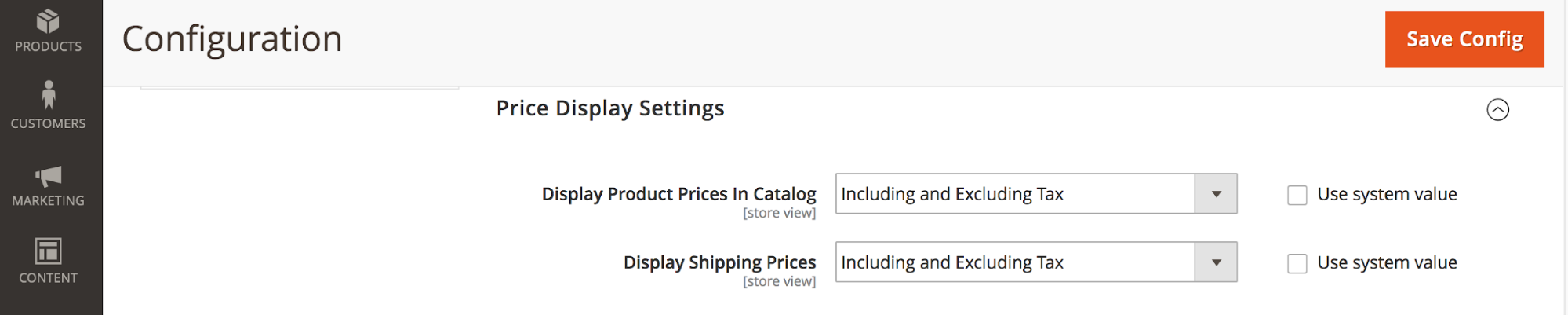Collapse section using the circled chevron icon

point(1497,109)
